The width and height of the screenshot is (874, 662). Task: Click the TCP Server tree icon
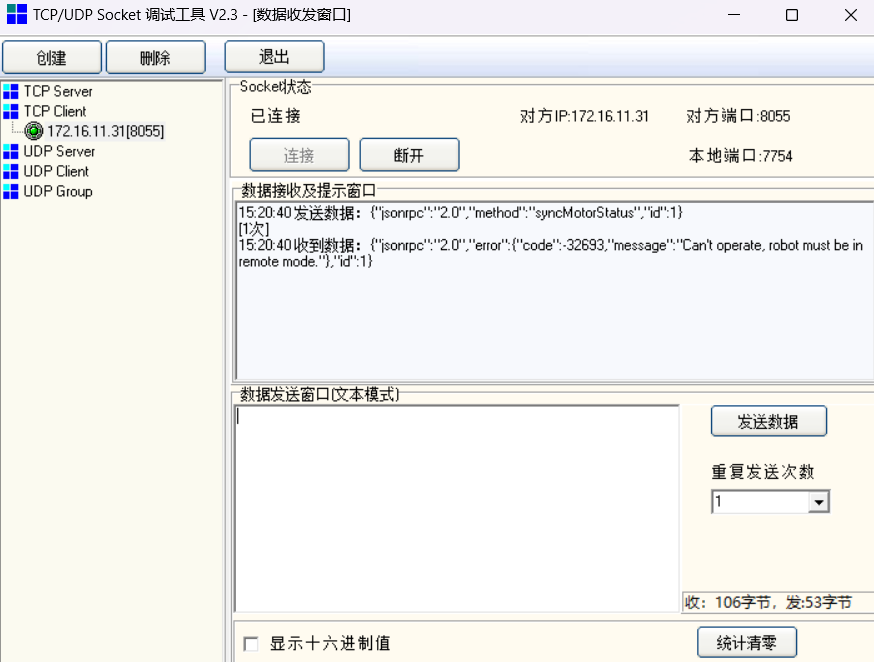click(x=11, y=91)
